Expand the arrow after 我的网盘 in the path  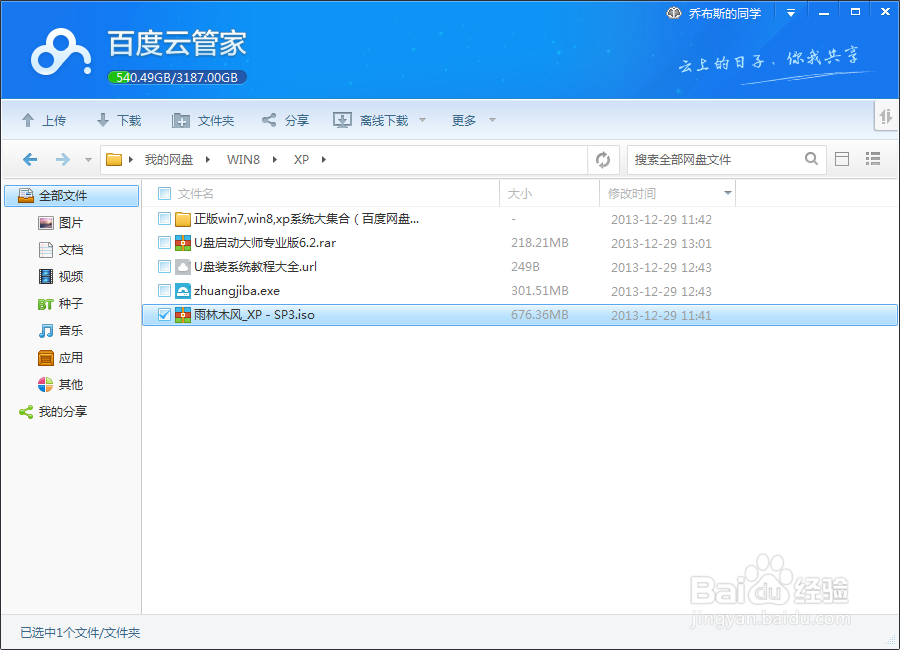[x=208, y=160]
